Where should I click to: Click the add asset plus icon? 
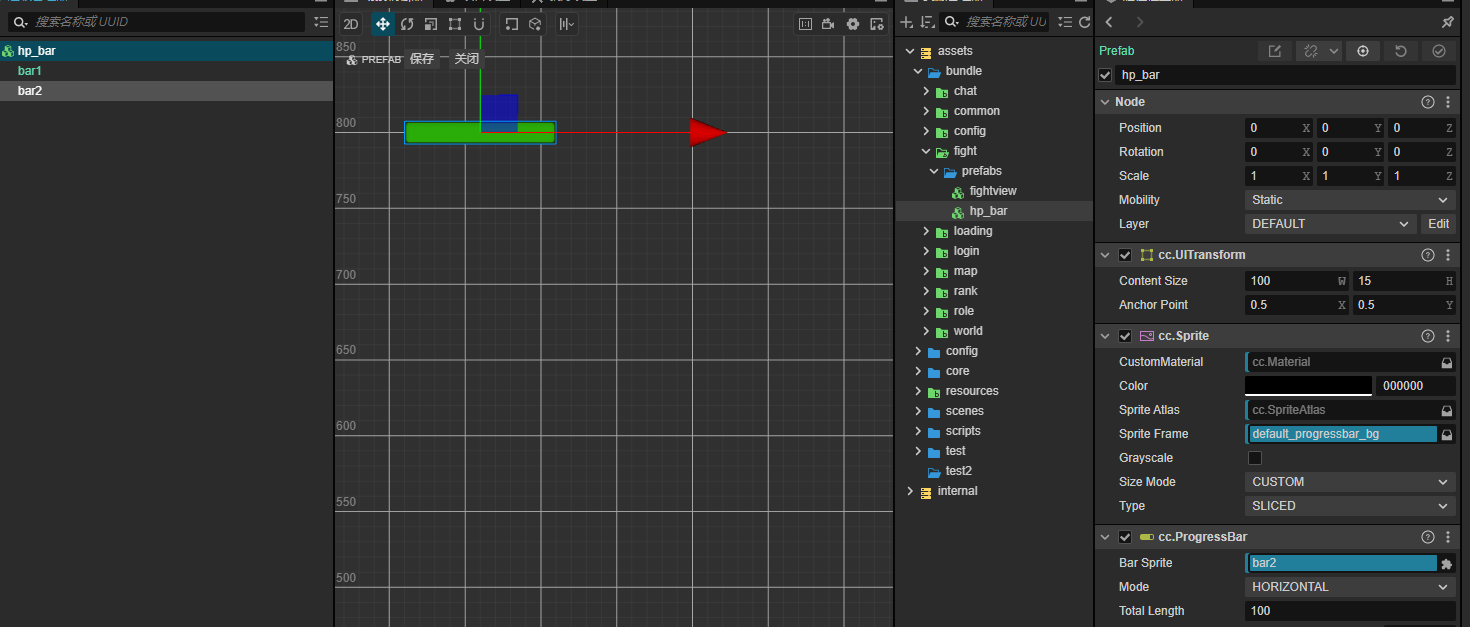pyautogui.click(x=907, y=22)
